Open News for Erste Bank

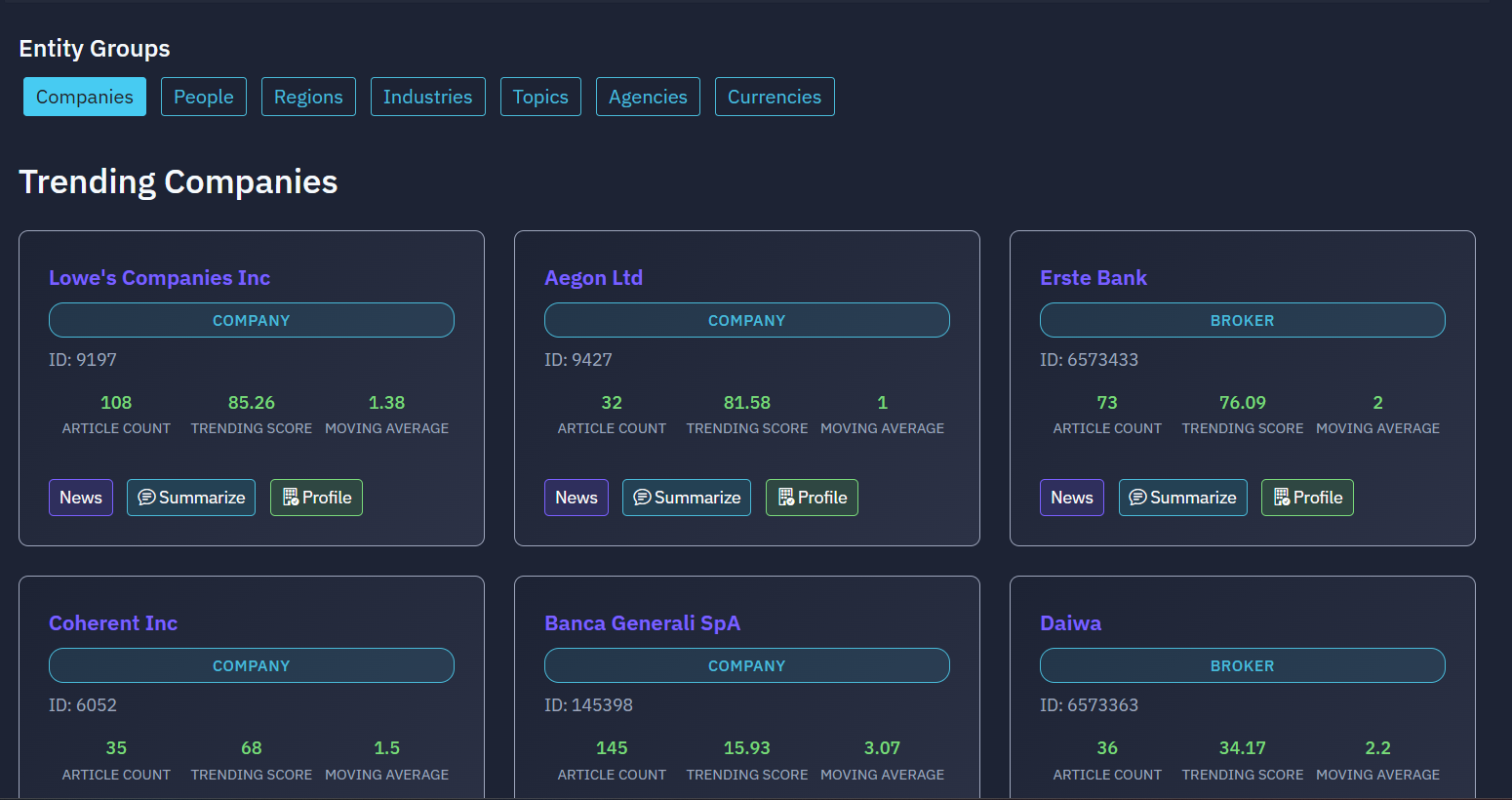1072,498
